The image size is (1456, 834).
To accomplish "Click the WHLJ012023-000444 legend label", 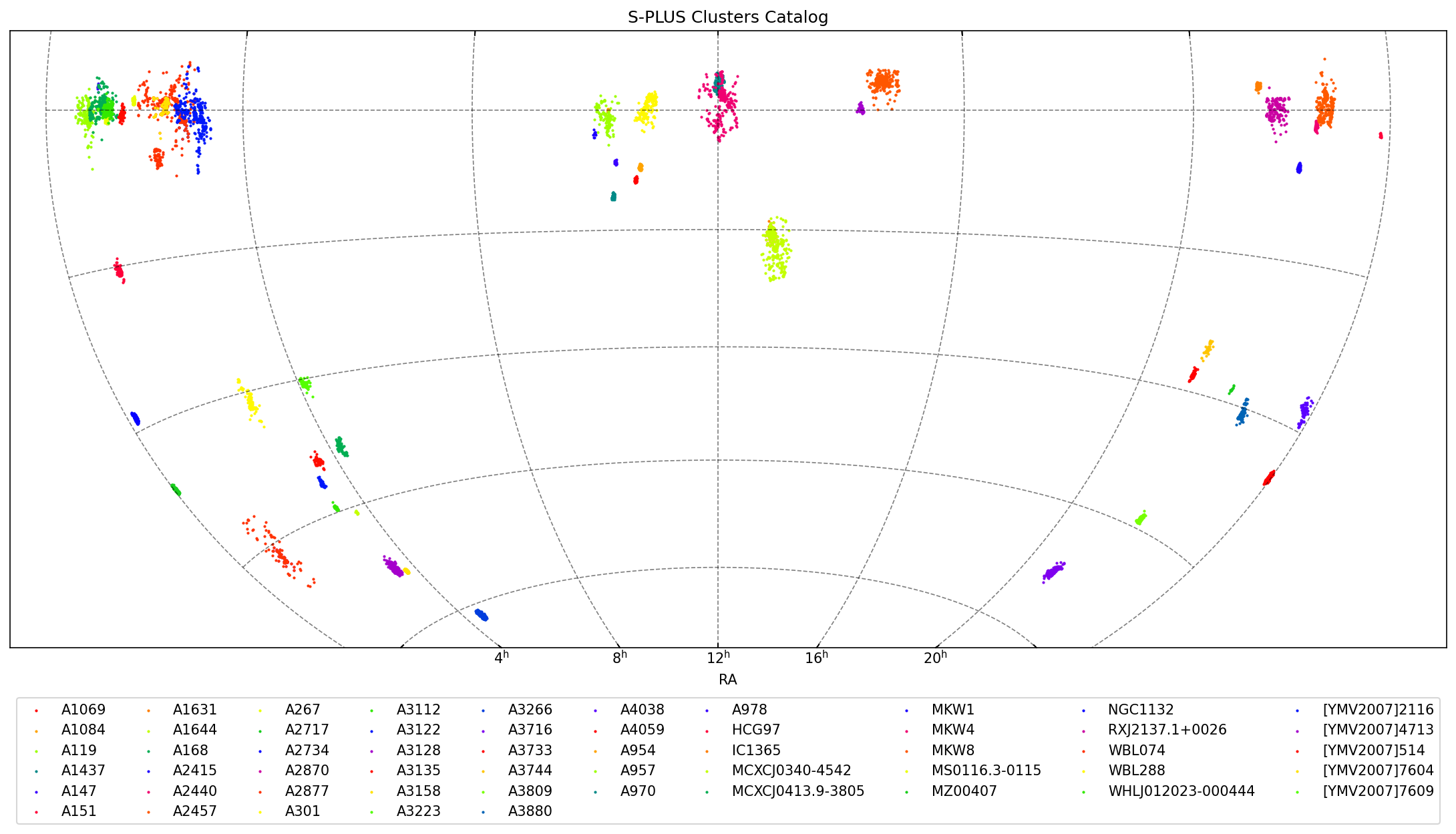I will (1181, 791).
